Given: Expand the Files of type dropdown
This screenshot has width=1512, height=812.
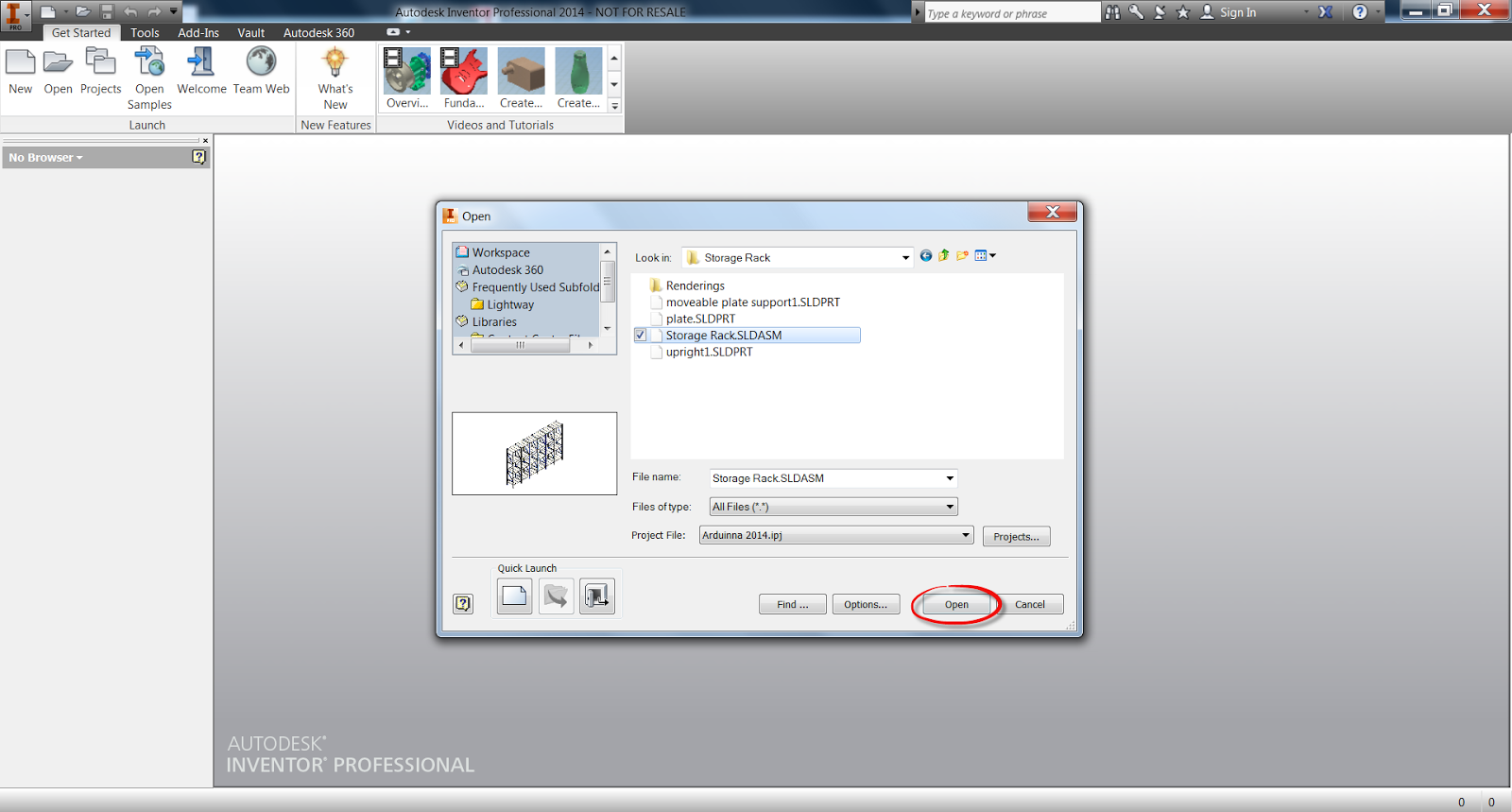Looking at the screenshot, I should [x=950, y=507].
